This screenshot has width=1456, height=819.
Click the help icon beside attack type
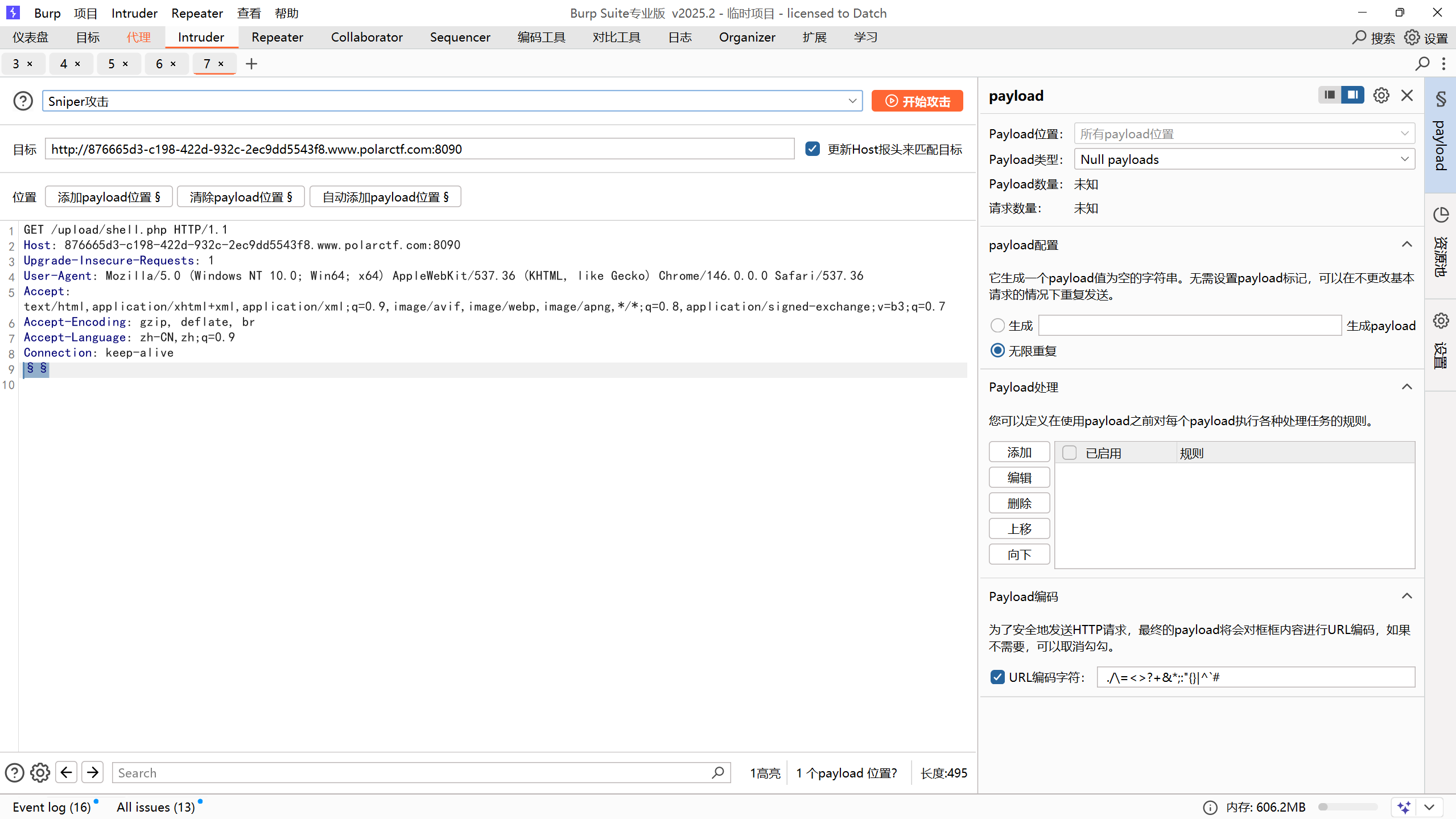tap(23, 101)
